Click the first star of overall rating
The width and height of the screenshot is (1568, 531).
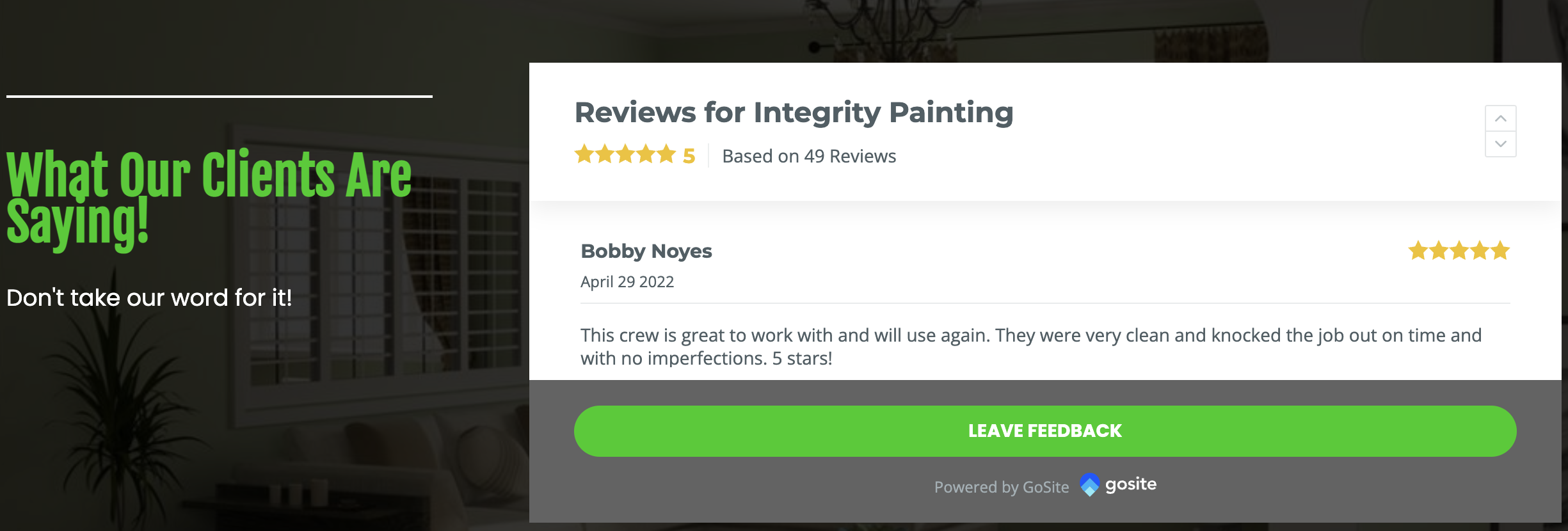[584, 154]
